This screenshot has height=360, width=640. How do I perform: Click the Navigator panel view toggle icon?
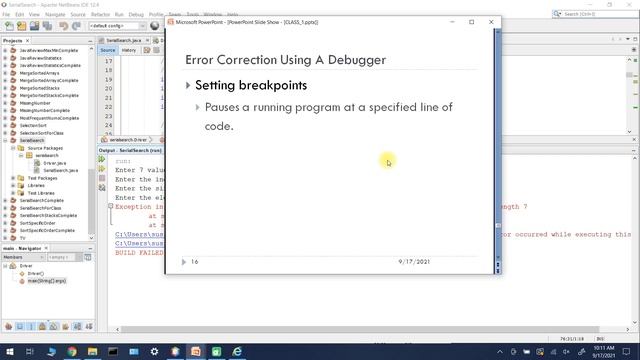[88, 257]
